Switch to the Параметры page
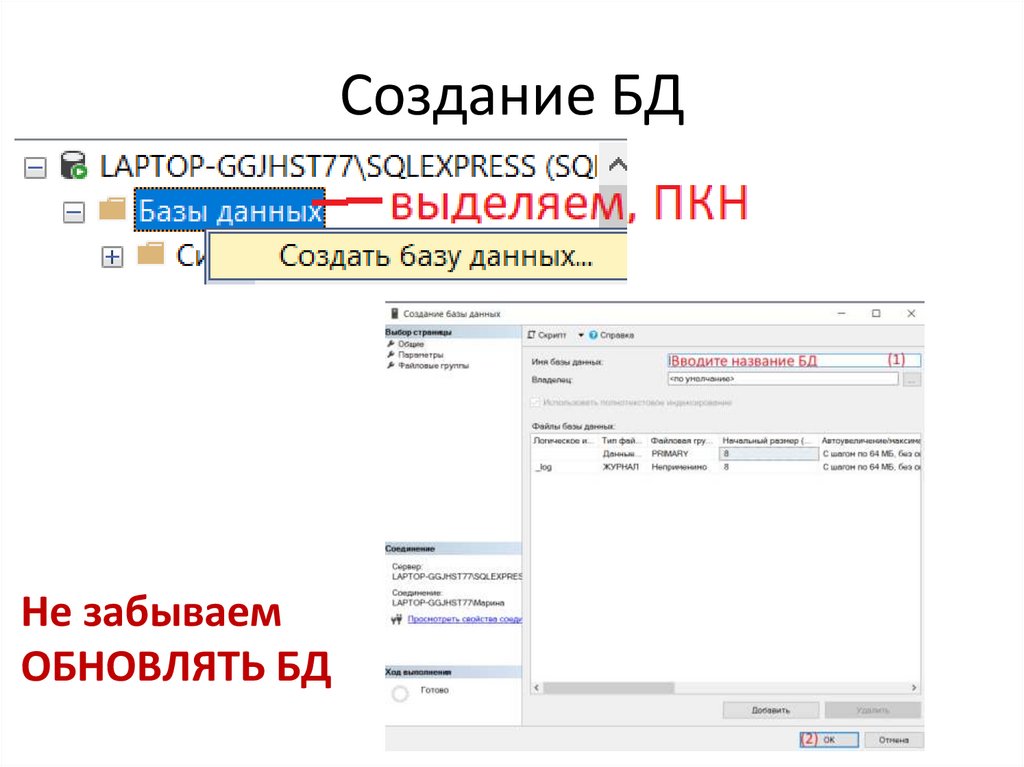This screenshot has height=767, width=1024. pyautogui.click(x=420, y=354)
